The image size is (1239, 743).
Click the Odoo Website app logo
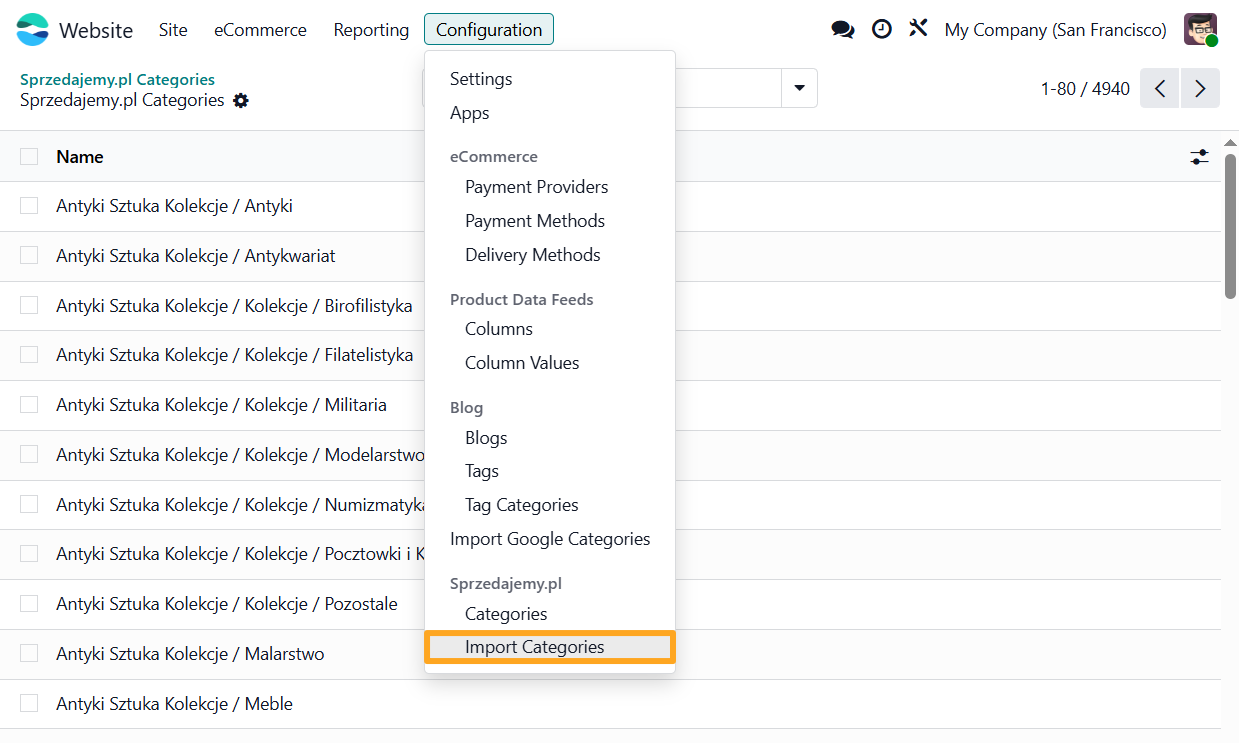click(x=32, y=30)
